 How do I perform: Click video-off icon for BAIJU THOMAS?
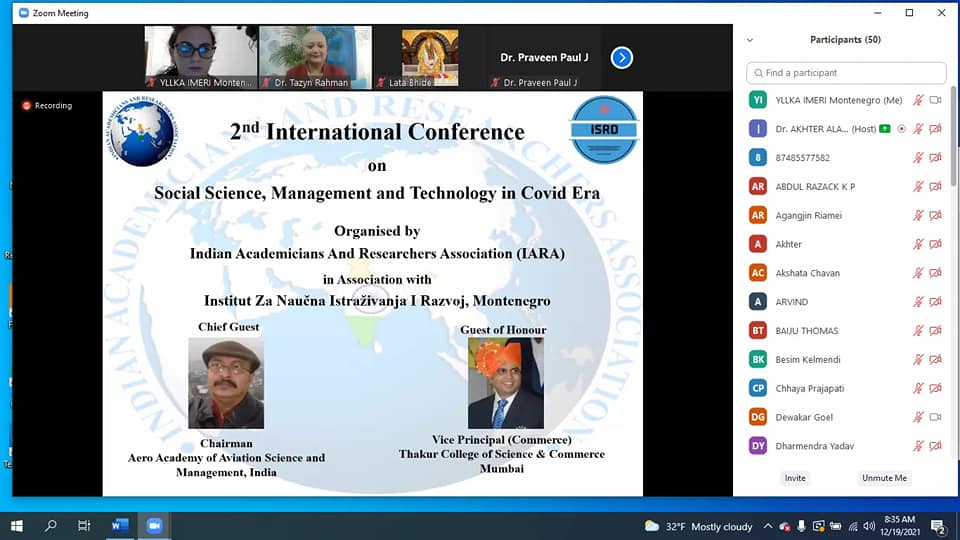coord(936,330)
